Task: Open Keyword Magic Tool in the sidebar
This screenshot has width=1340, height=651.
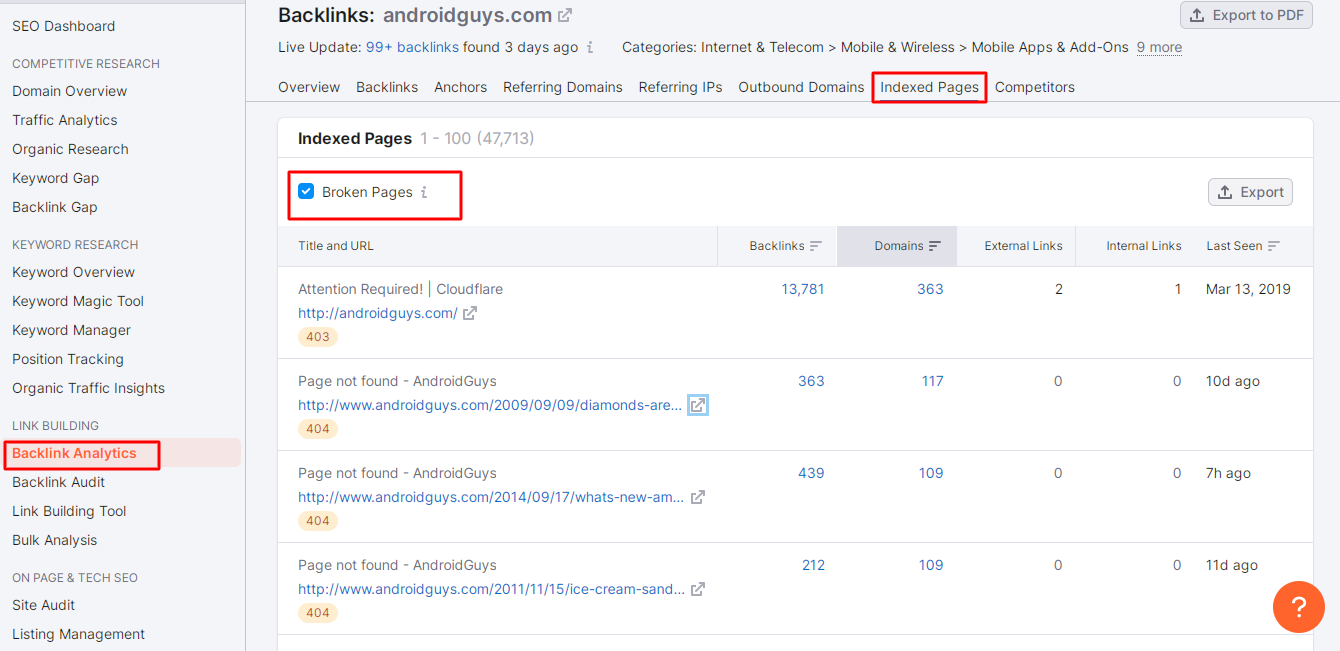Action: tap(78, 301)
